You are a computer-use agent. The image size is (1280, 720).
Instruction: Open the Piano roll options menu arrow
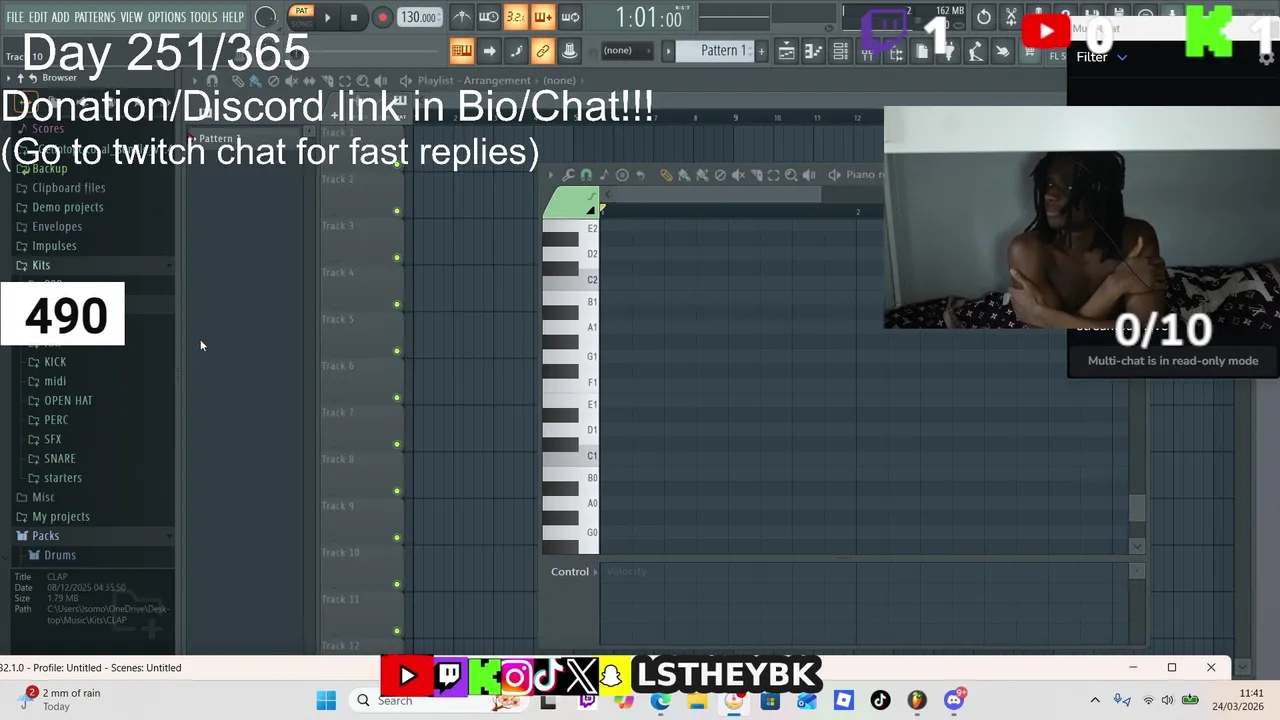click(551, 175)
